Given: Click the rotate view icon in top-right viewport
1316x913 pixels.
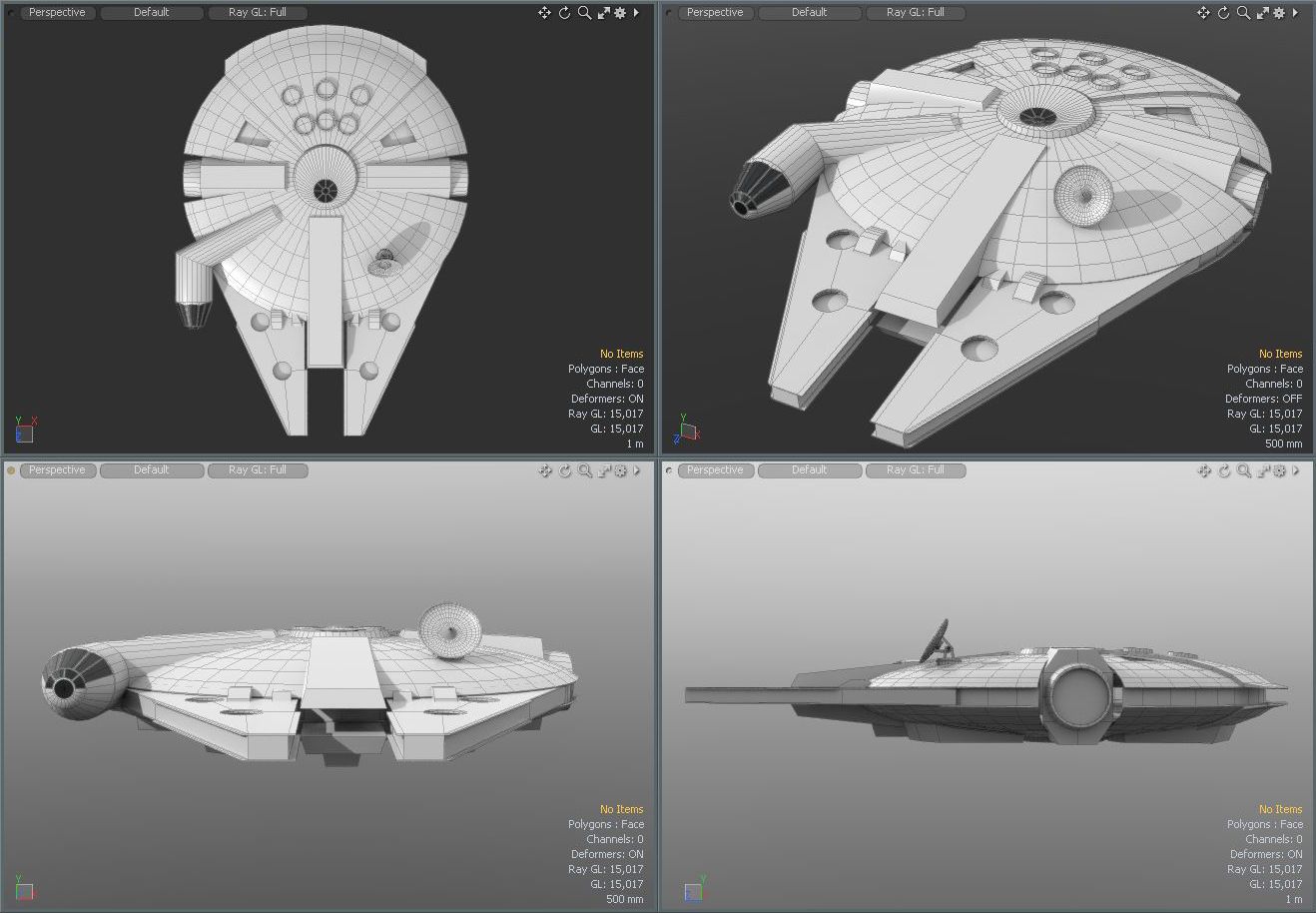Looking at the screenshot, I should coord(1223,13).
